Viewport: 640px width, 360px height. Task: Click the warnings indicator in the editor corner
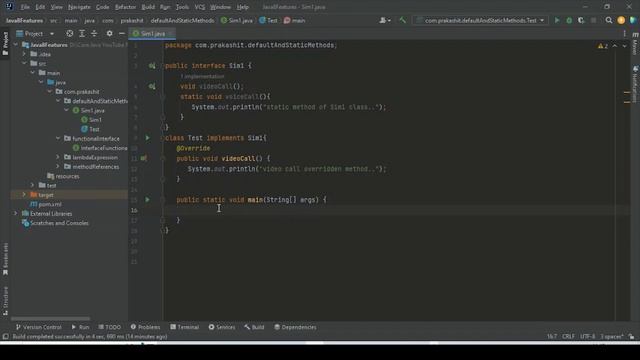pos(603,46)
